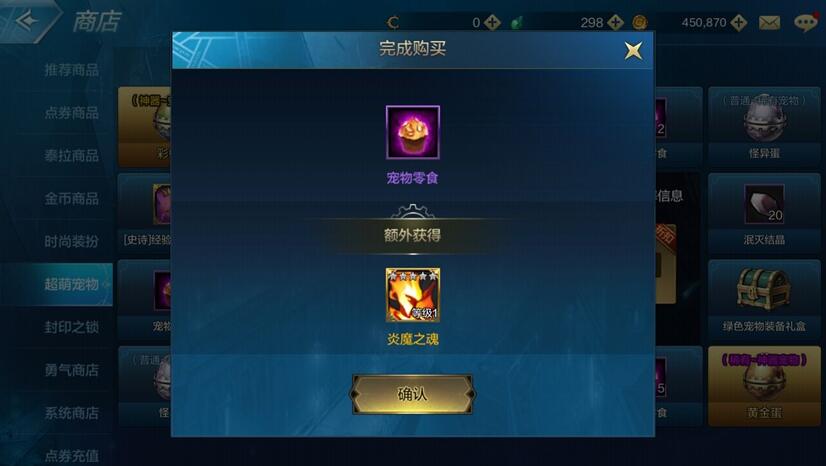Image resolution: width=826 pixels, height=466 pixels.
Task: Open the 泰拉商品 category
Action: point(72,155)
